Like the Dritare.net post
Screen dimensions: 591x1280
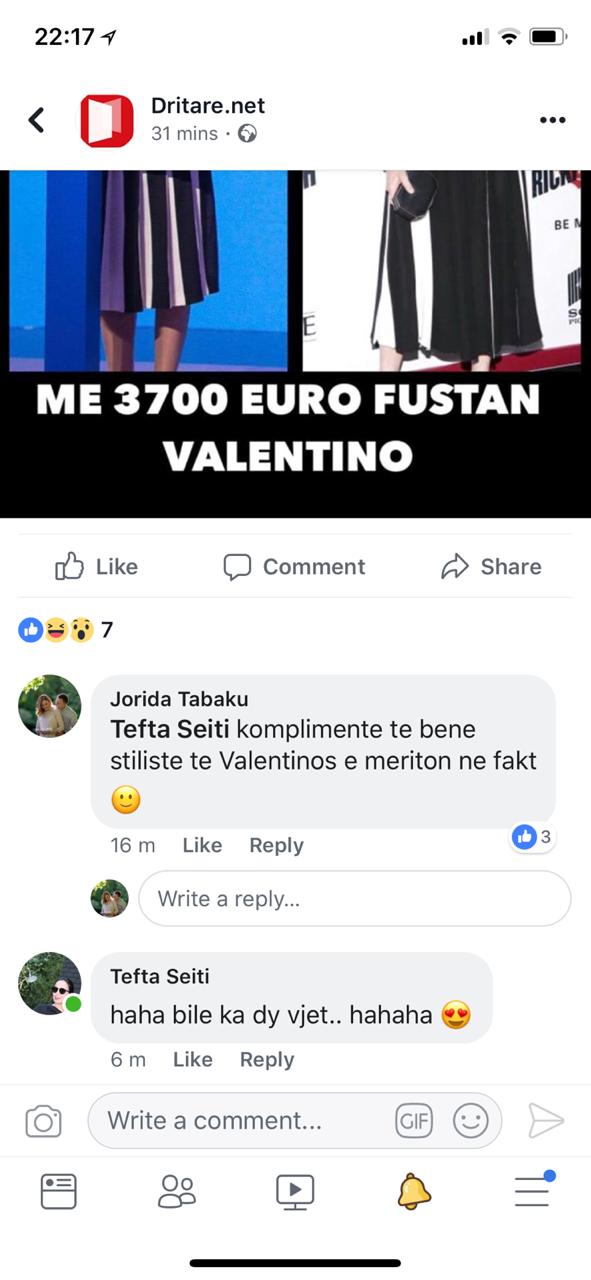[96, 567]
